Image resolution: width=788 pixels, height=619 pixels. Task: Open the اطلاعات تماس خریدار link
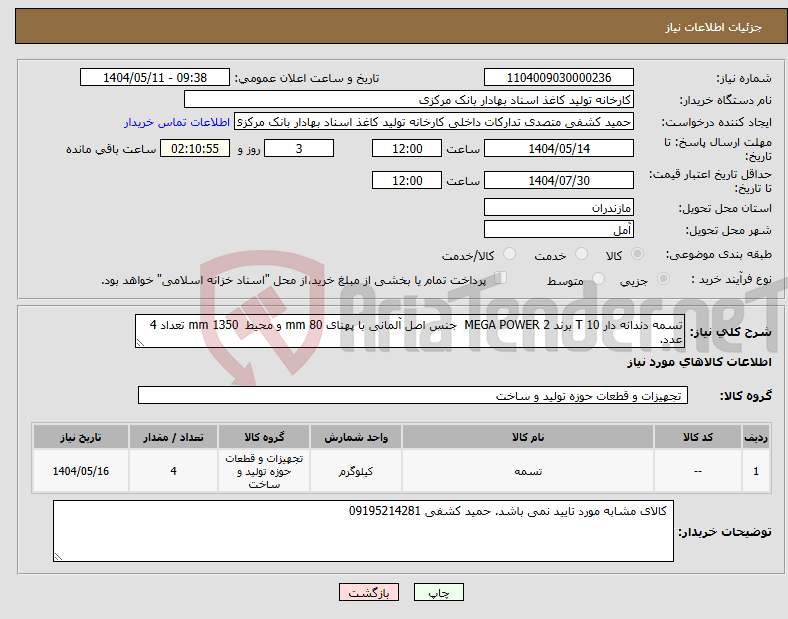(x=177, y=122)
